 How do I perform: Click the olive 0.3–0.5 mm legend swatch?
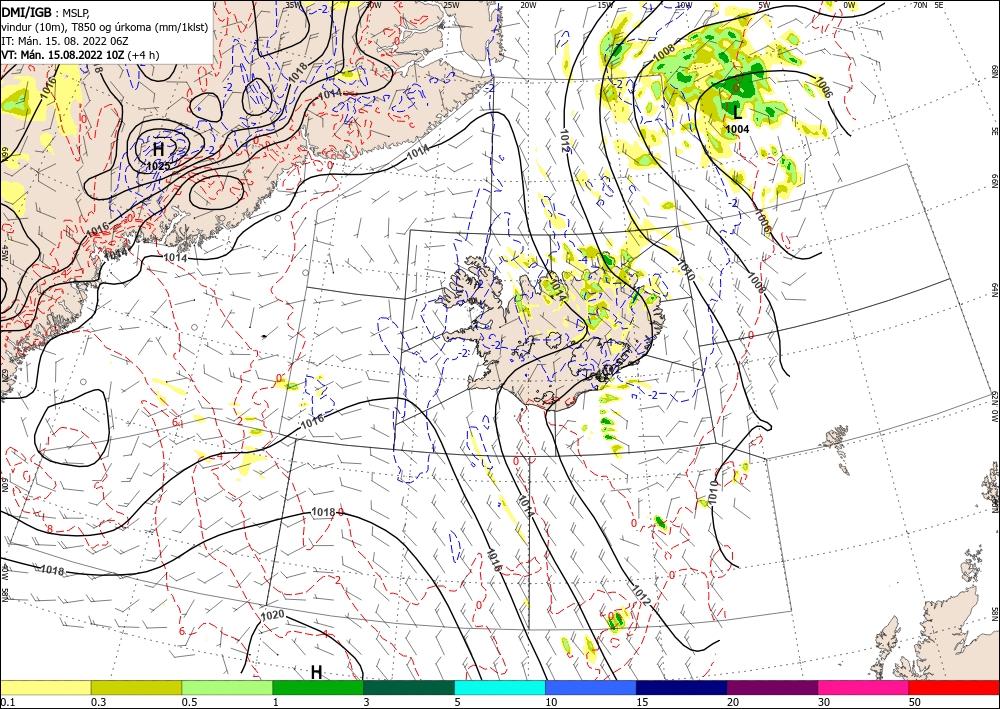click(x=136, y=687)
